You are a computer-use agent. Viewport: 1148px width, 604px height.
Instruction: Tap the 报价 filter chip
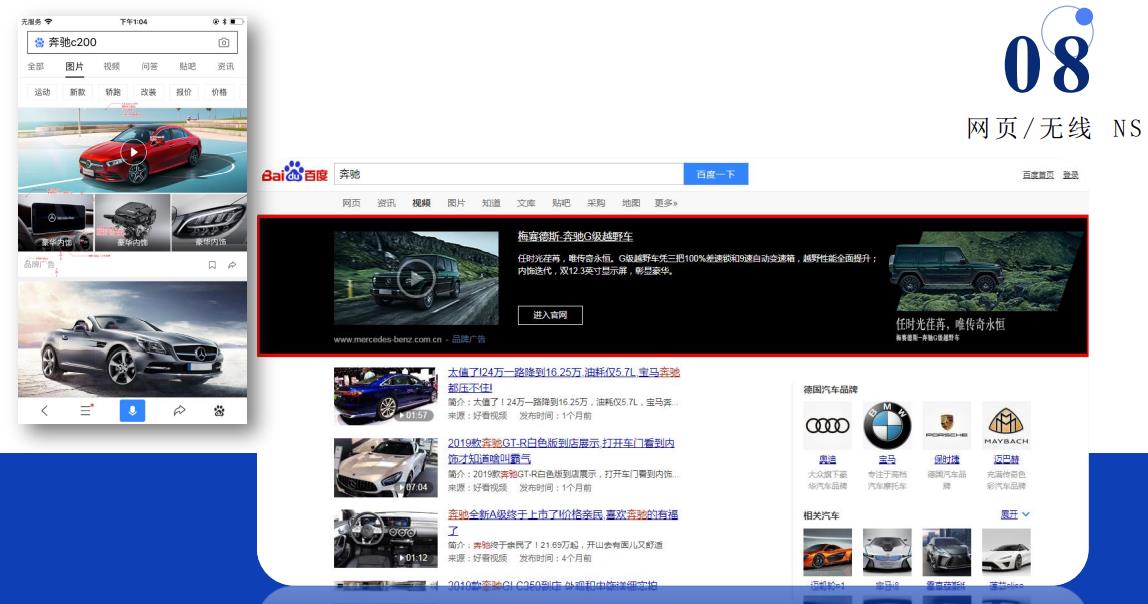(x=184, y=92)
